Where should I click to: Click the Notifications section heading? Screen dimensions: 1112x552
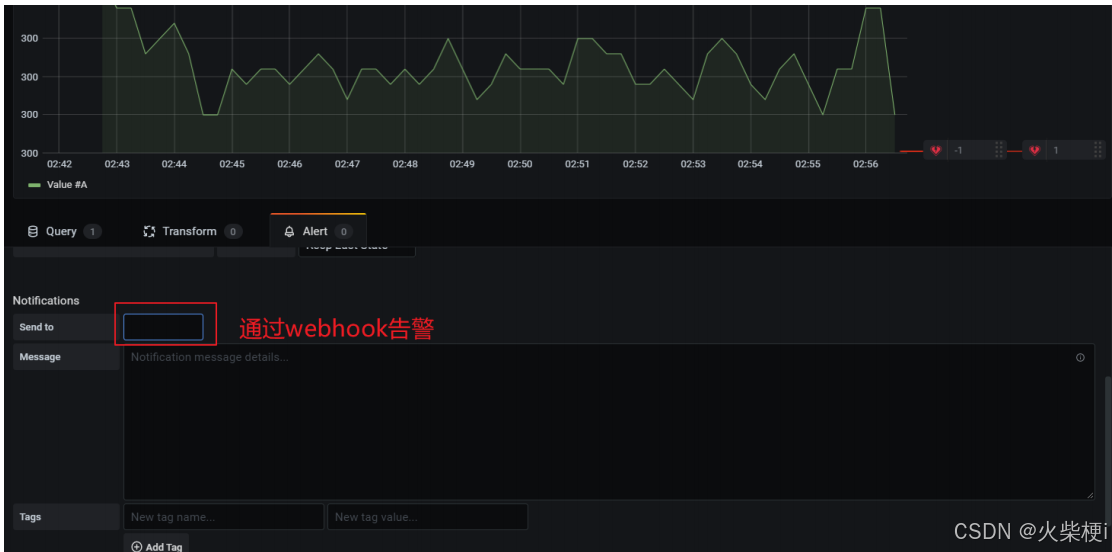[x=46, y=301]
